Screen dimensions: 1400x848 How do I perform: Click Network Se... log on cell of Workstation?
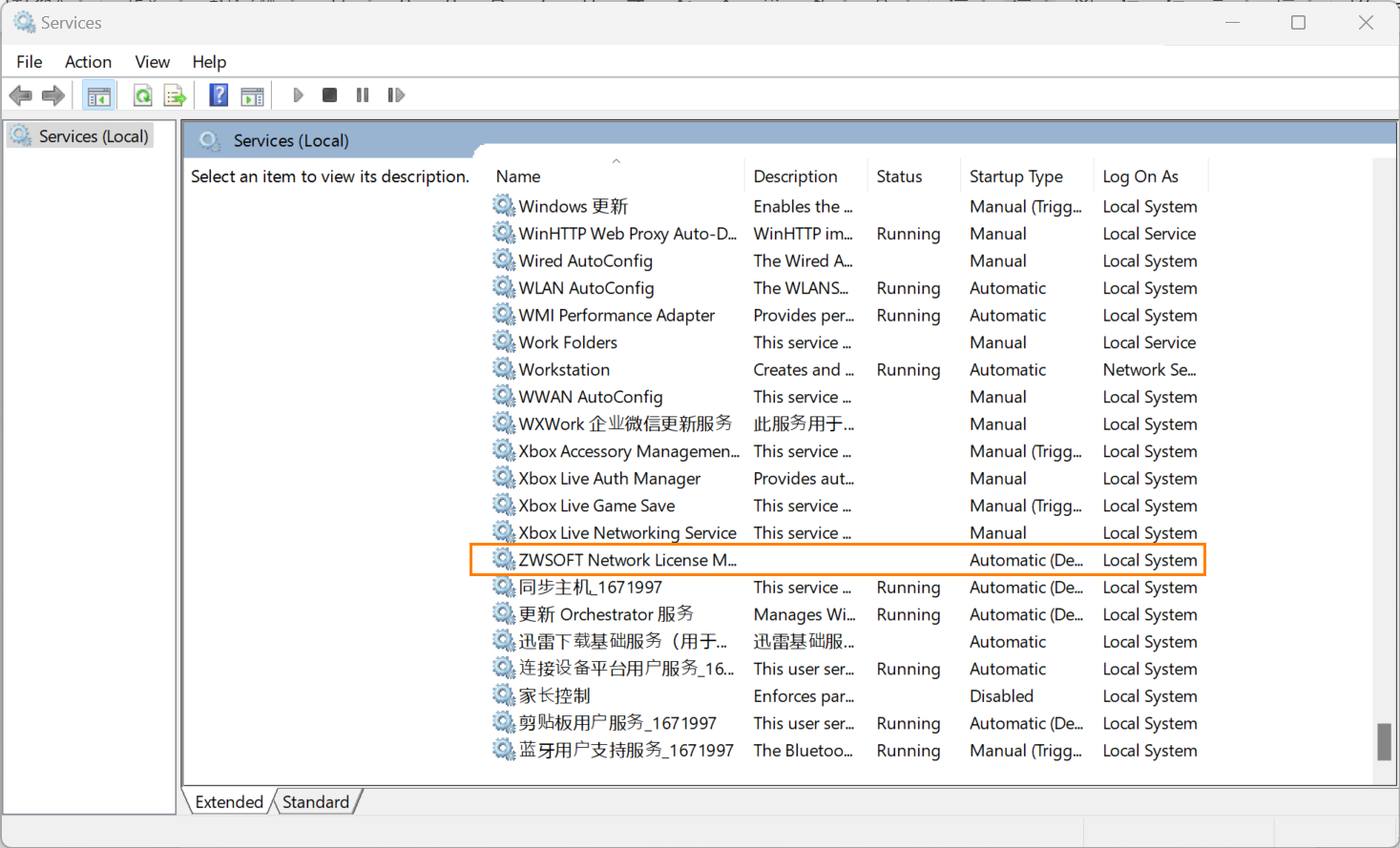pos(1149,370)
